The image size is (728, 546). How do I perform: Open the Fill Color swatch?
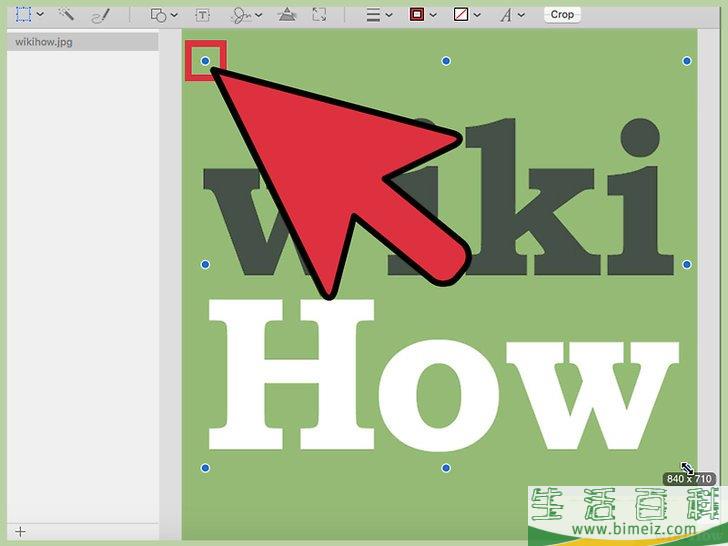[x=461, y=15]
